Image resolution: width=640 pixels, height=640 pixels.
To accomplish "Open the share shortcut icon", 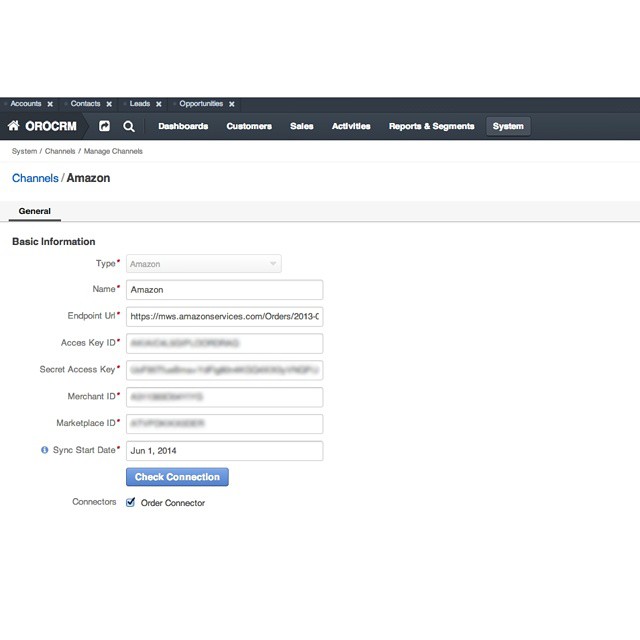I will pyautogui.click(x=104, y=126).
